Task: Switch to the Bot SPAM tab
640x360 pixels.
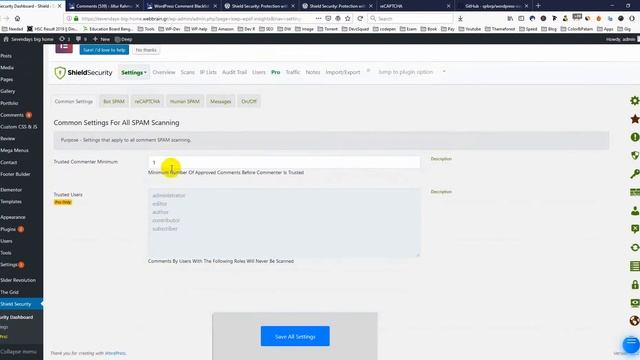Action: 114,101
